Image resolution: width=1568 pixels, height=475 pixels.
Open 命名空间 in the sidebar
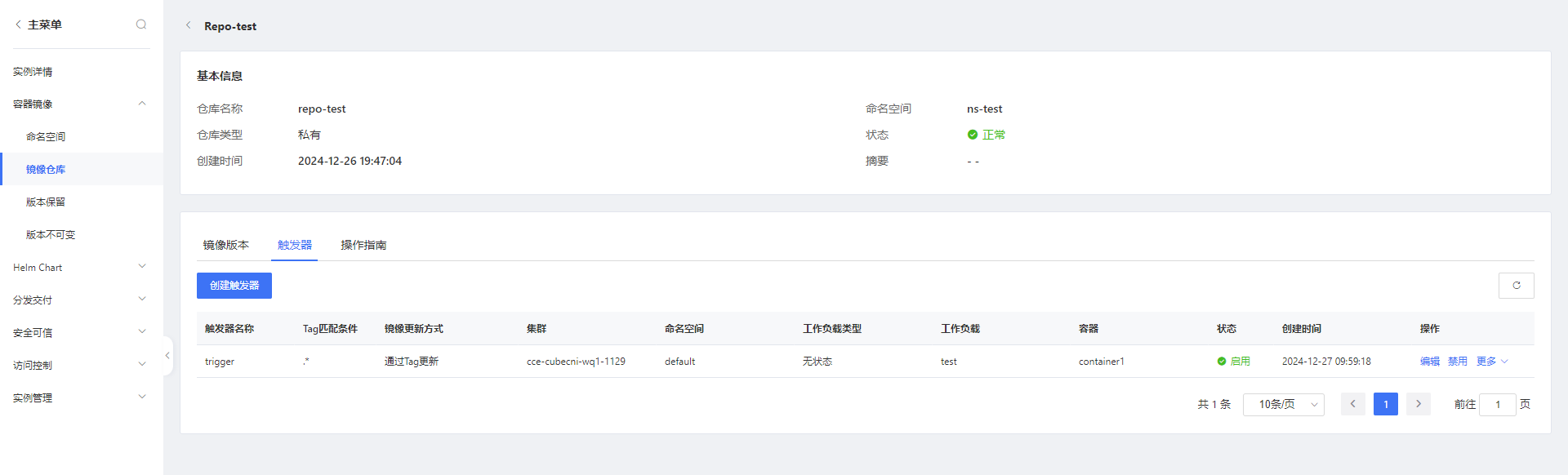coord(46,136)
